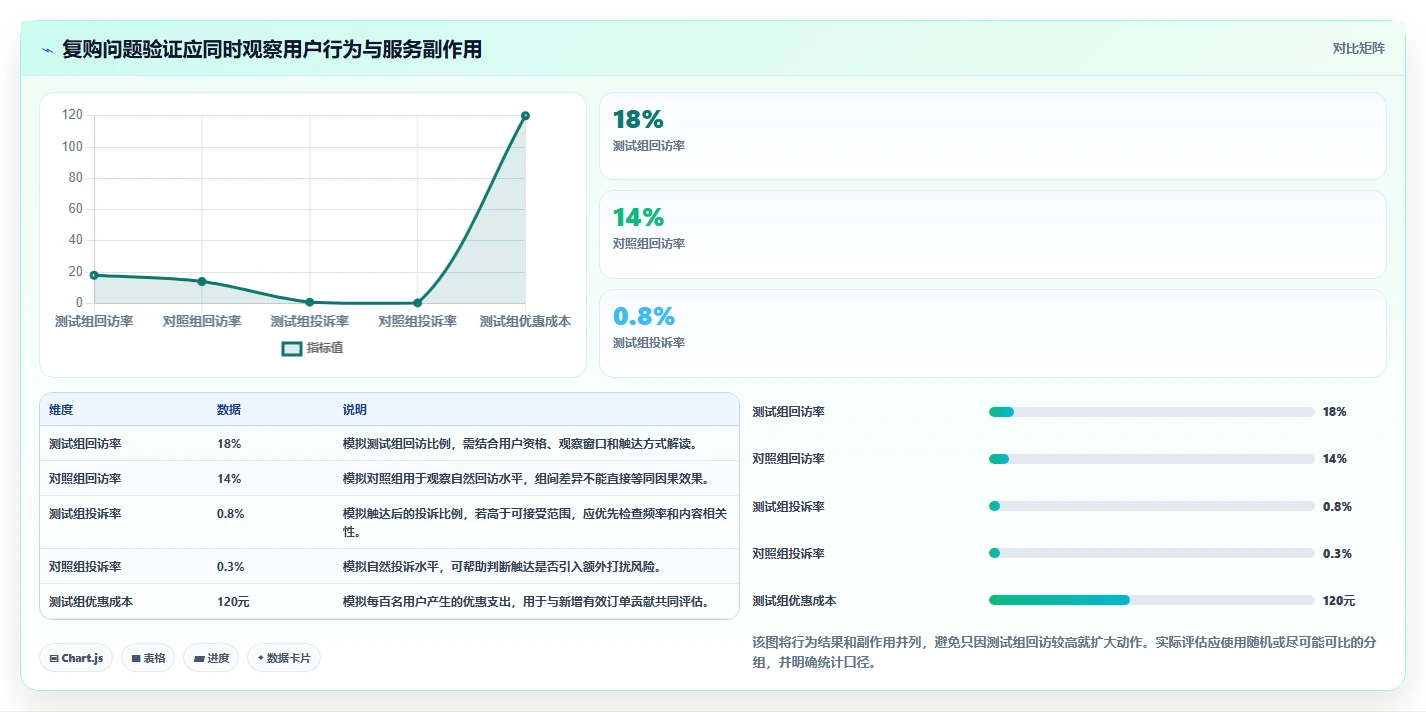This screenshot has height=712, width=1426.
Task: Click the lightning icon beside the title
Action: [x=48, y=49]
